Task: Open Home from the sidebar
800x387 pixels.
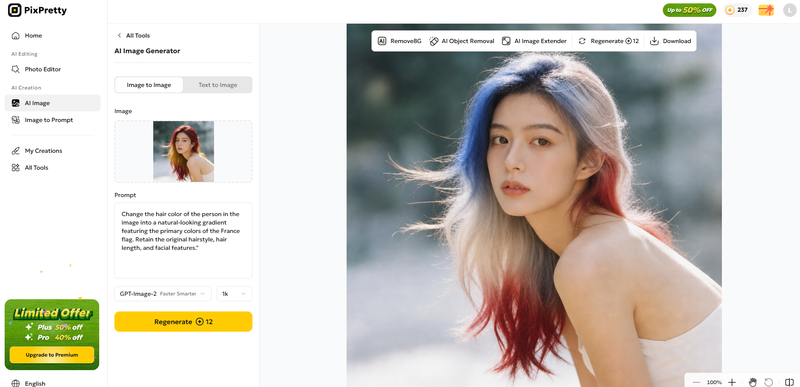Action: pos(53,36)
